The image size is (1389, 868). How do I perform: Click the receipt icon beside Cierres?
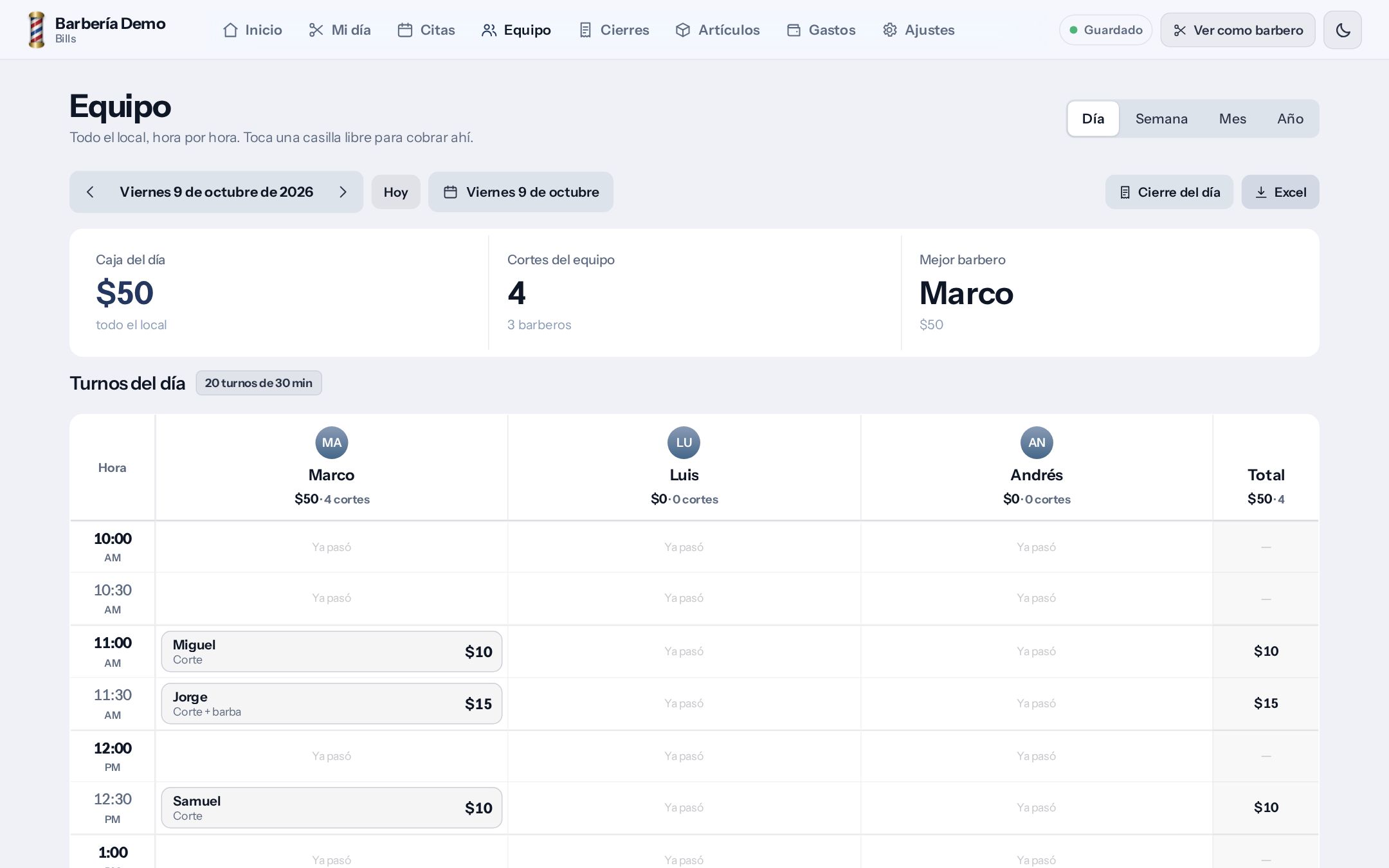pyautogui.click(x=585, y=30)
